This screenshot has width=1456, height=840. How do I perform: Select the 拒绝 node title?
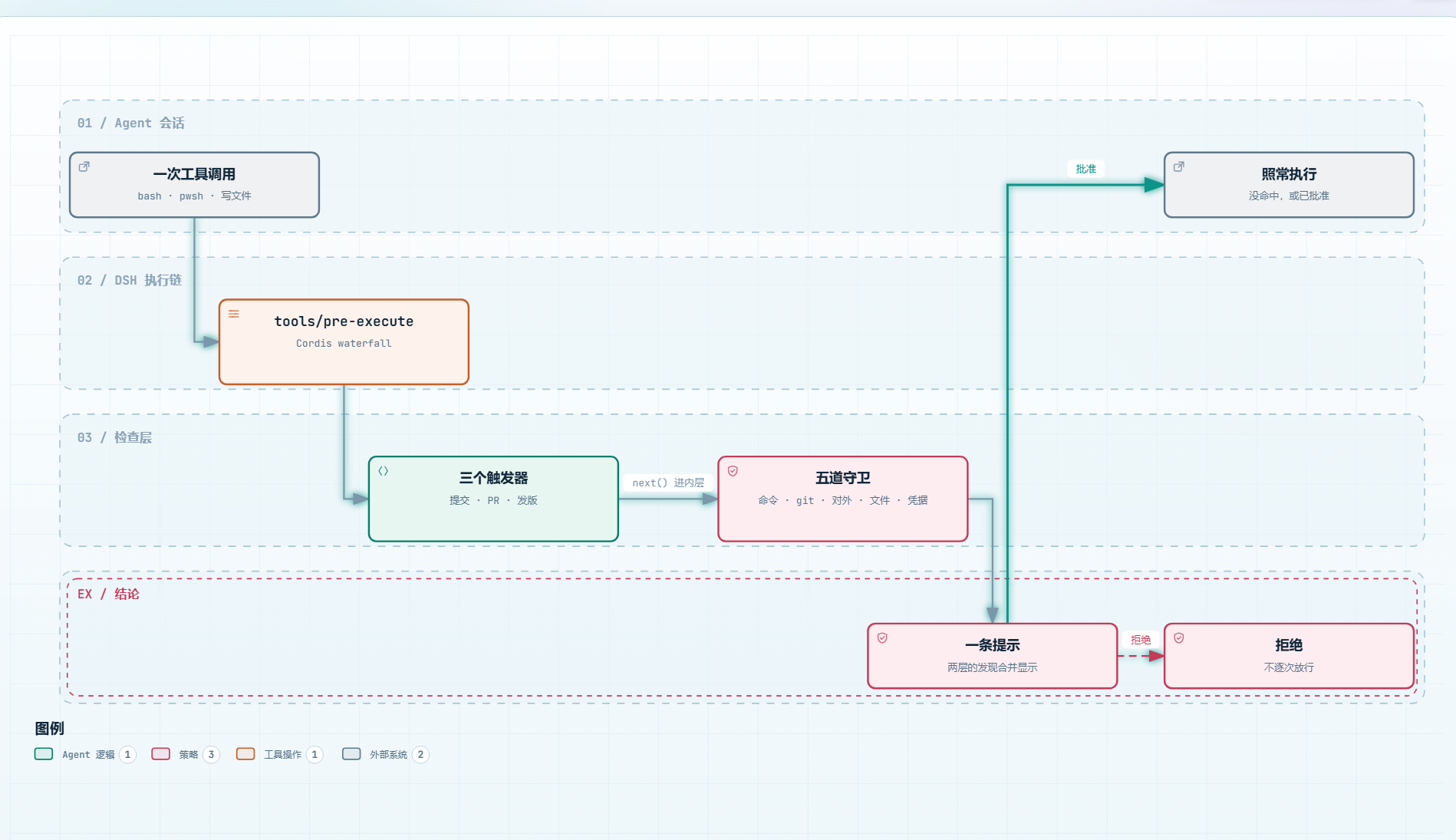[x=1289, y=645]
